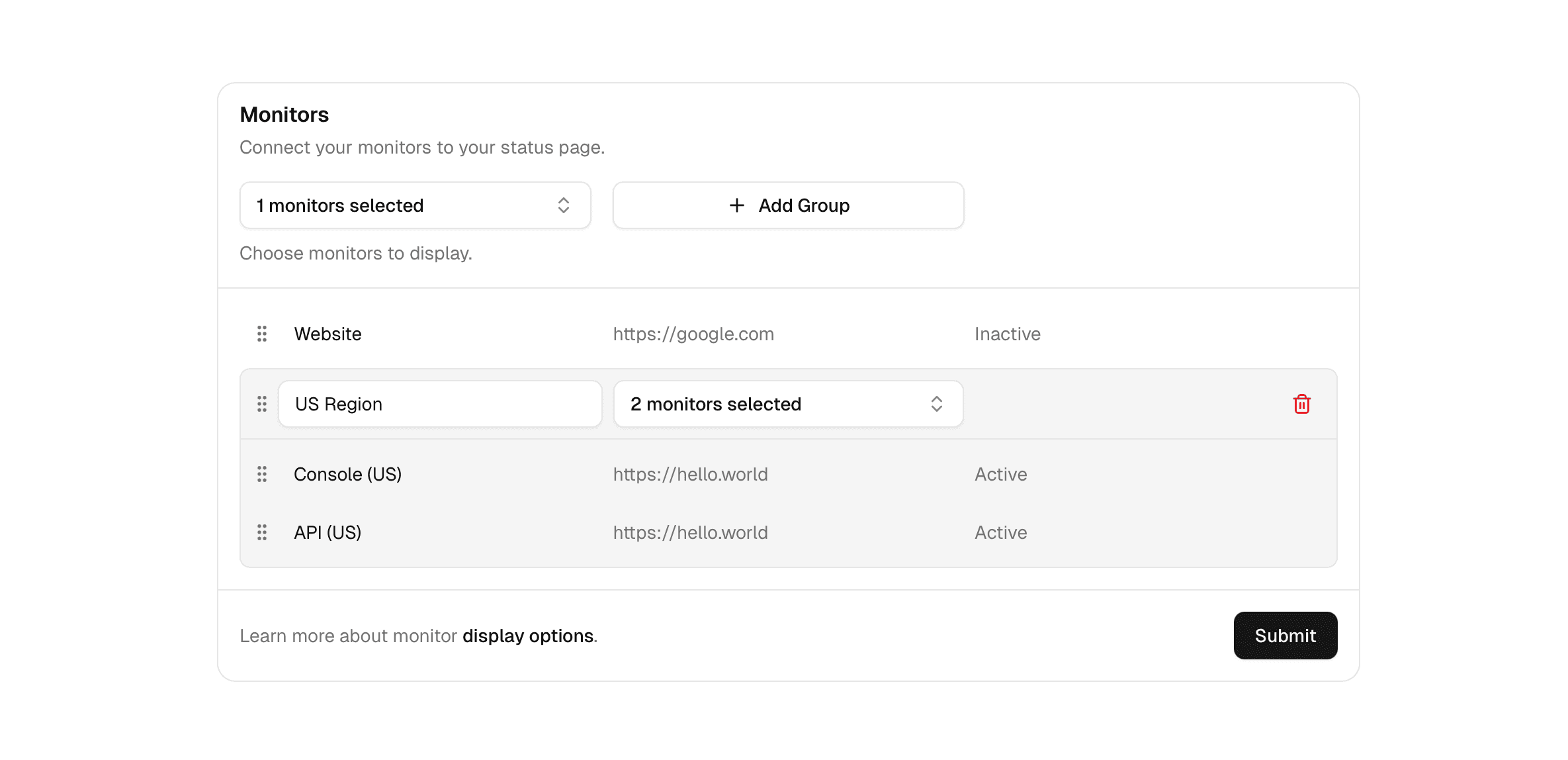Click Inactive status of Website monitor
Screen dimensions: 1568x760
tap(1007, 334)
